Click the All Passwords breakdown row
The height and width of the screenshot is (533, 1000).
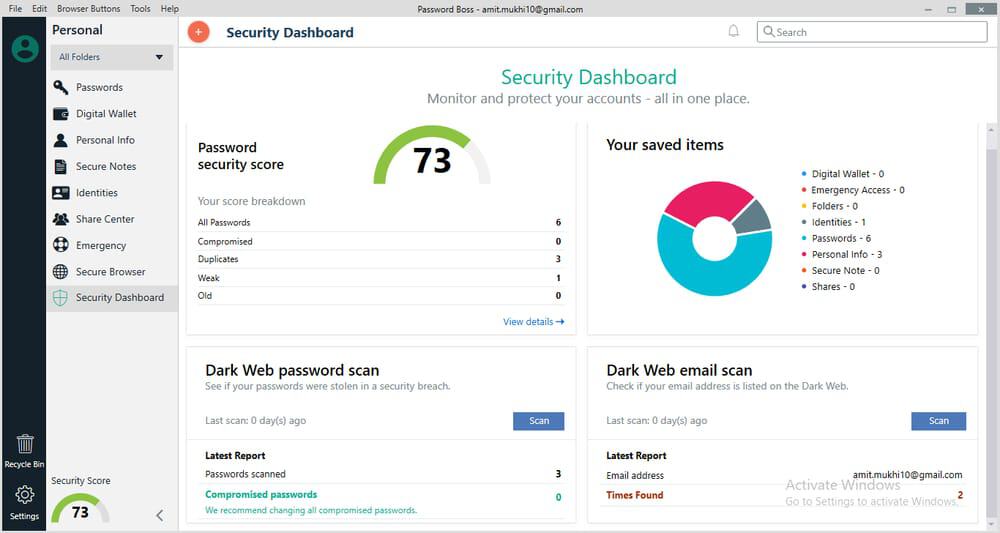379,223
